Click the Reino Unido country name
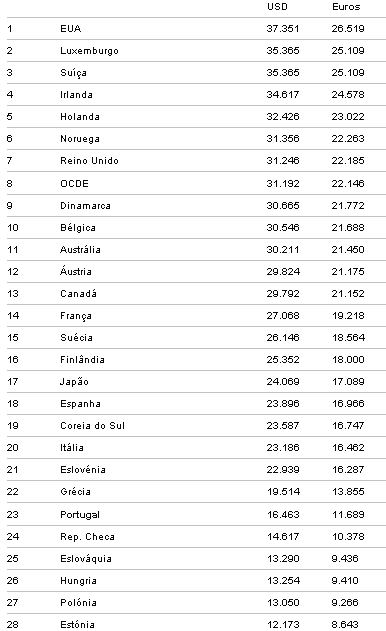386x631 pixels. tap(89, 161)
